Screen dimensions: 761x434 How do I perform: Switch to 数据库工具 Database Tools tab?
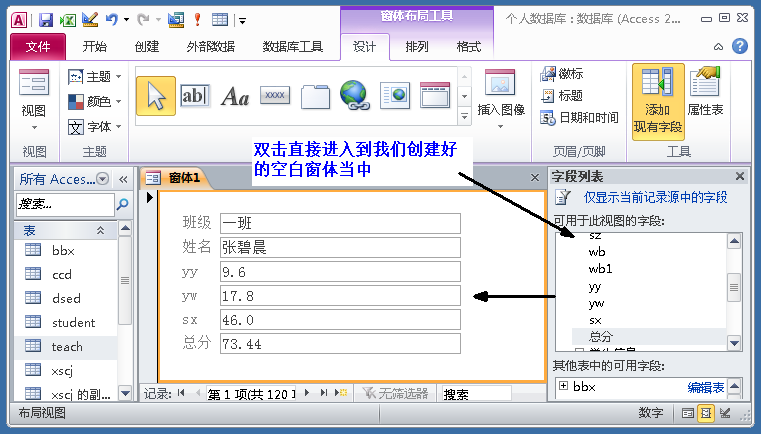point(292,47)
